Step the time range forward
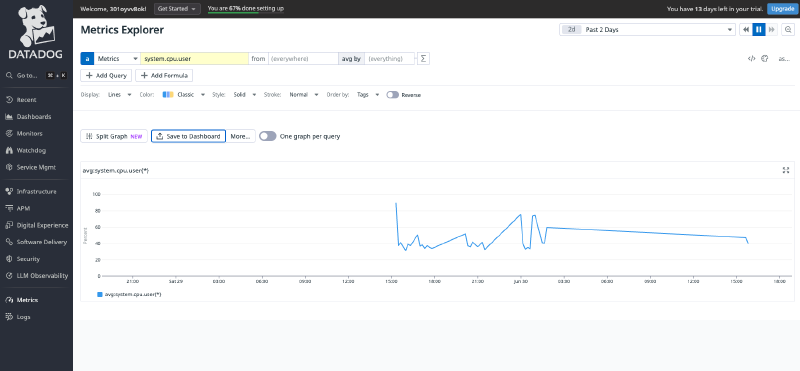 click(x=771, y=30)
